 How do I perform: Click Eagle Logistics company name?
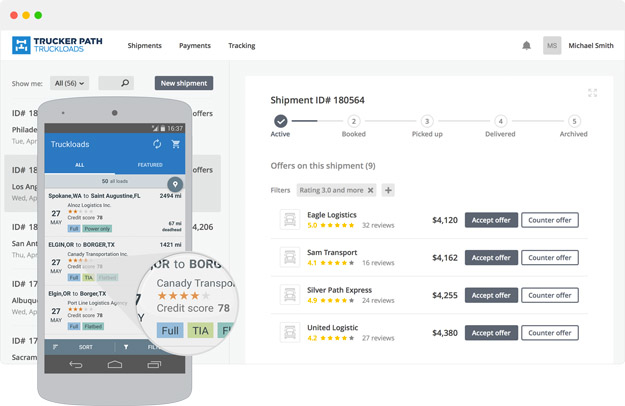332,215
